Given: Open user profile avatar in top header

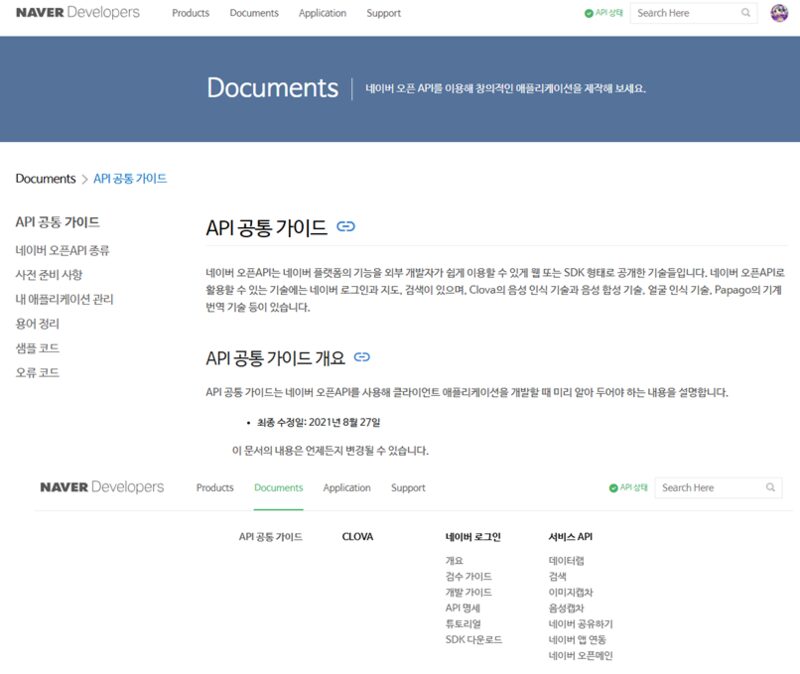Looking at the screenshot, I should click(x=779, y=13).
